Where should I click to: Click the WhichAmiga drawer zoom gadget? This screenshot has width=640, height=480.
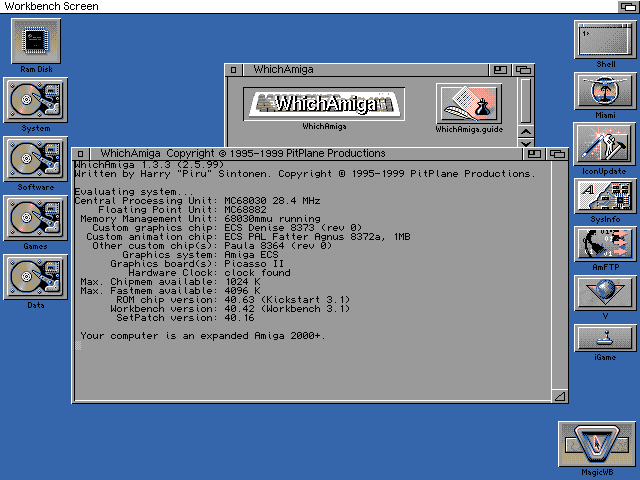500,70
